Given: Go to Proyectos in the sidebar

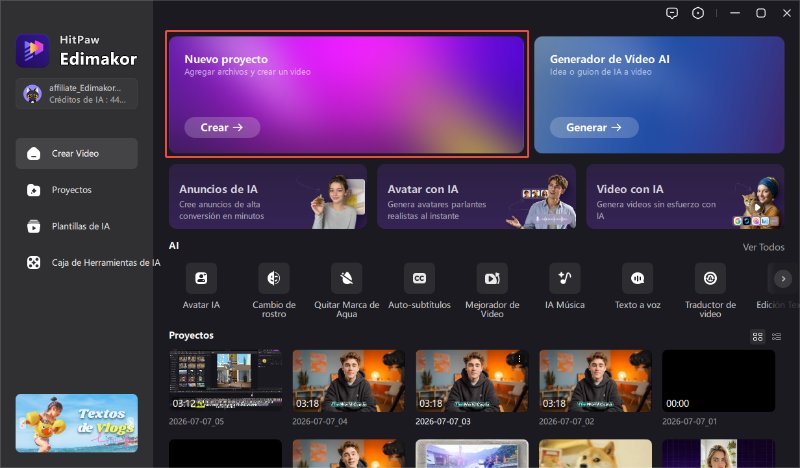Looking at the screenshot, I should point(77,190).
